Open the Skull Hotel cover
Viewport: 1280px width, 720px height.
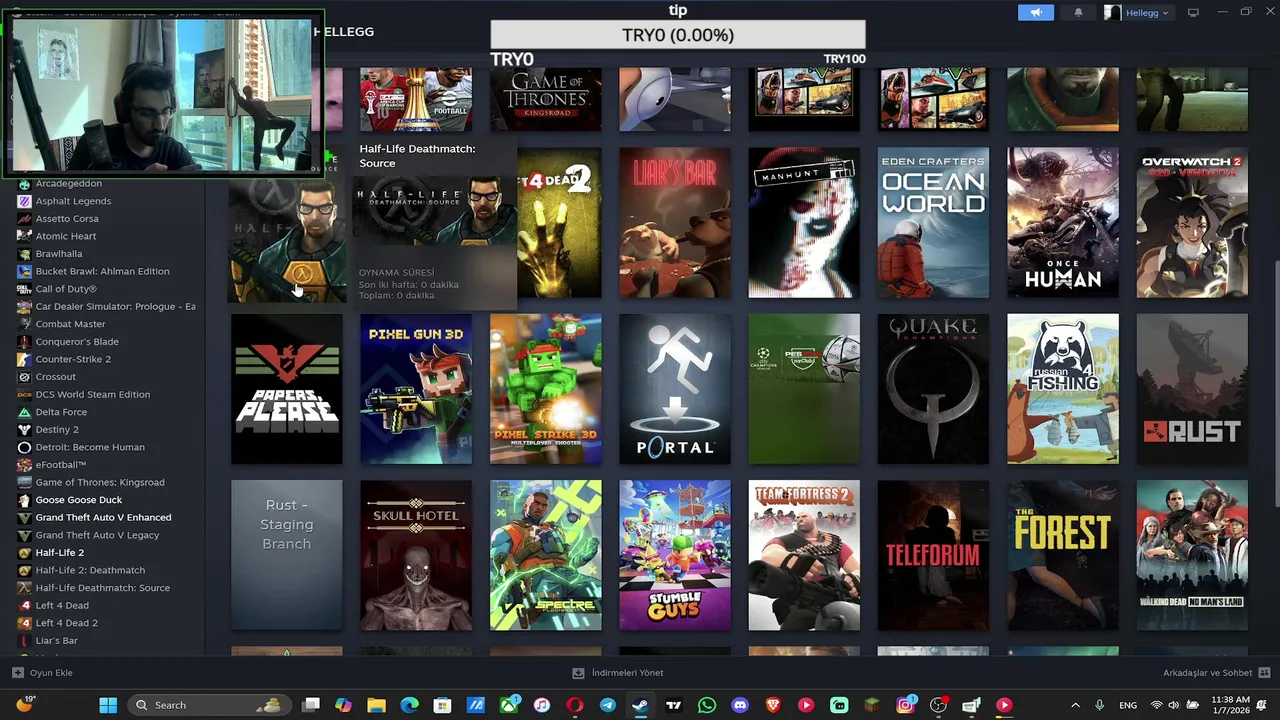[416, 555]
